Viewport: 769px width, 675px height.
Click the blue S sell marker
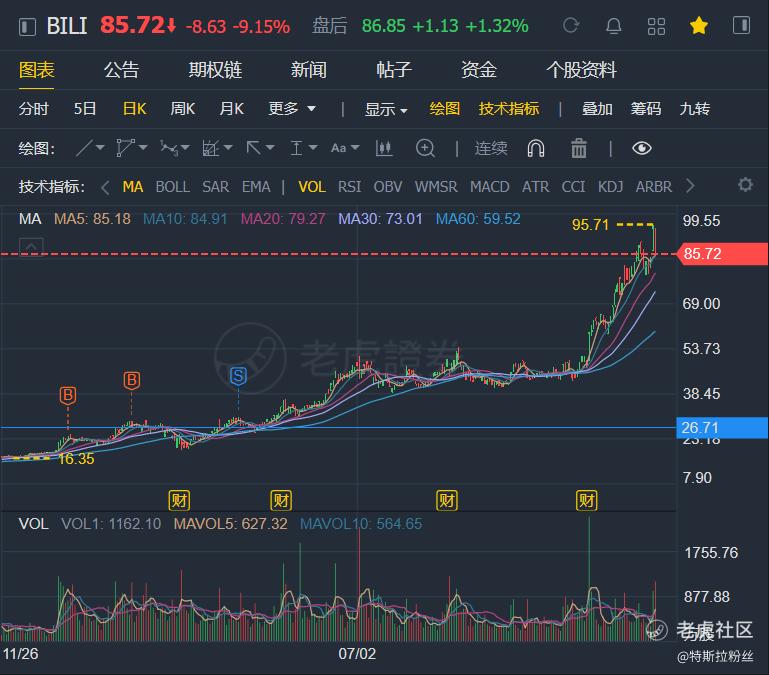[x=238, y=377]
